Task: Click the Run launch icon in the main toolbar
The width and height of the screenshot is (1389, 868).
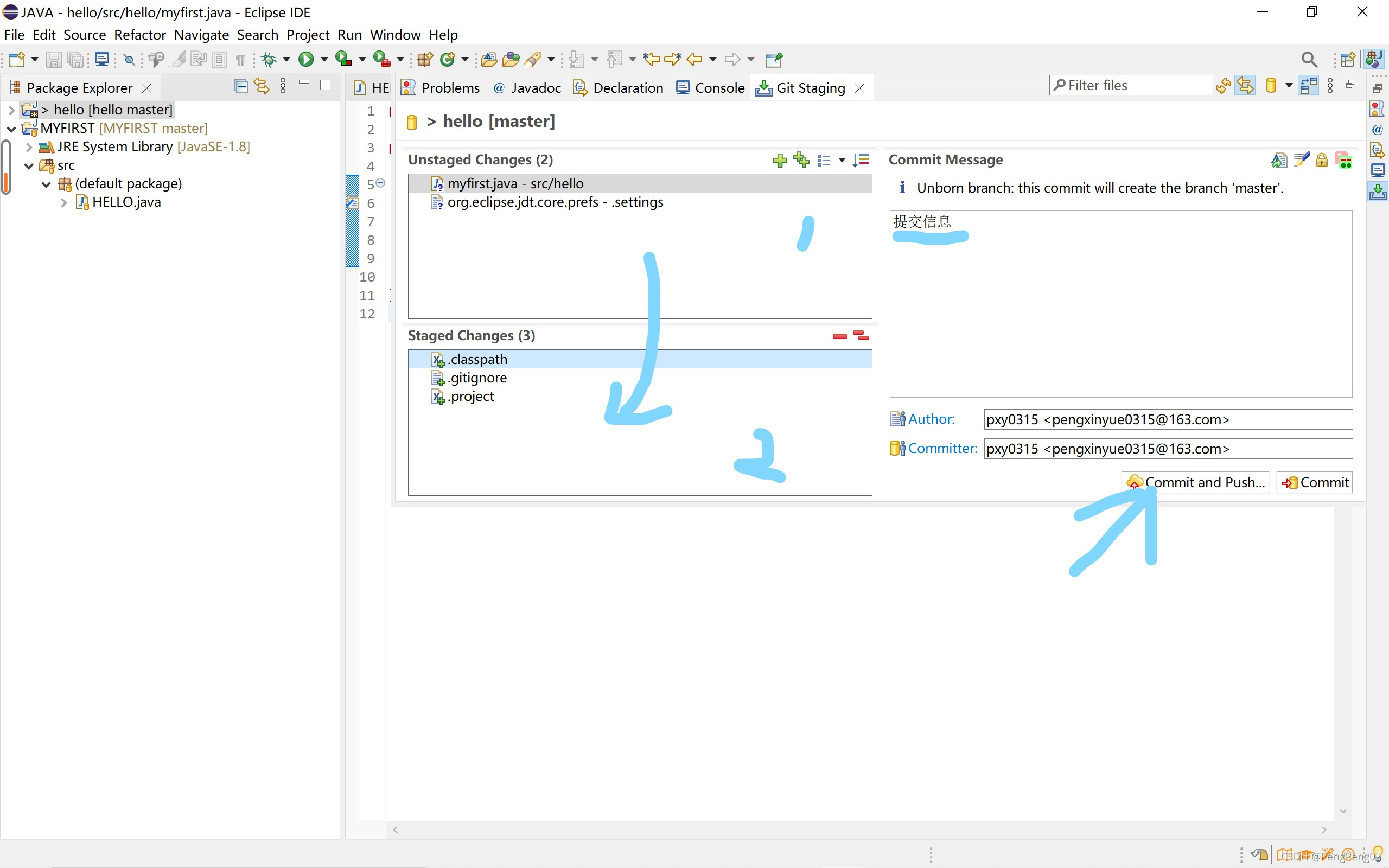Action: click(306, 59)
